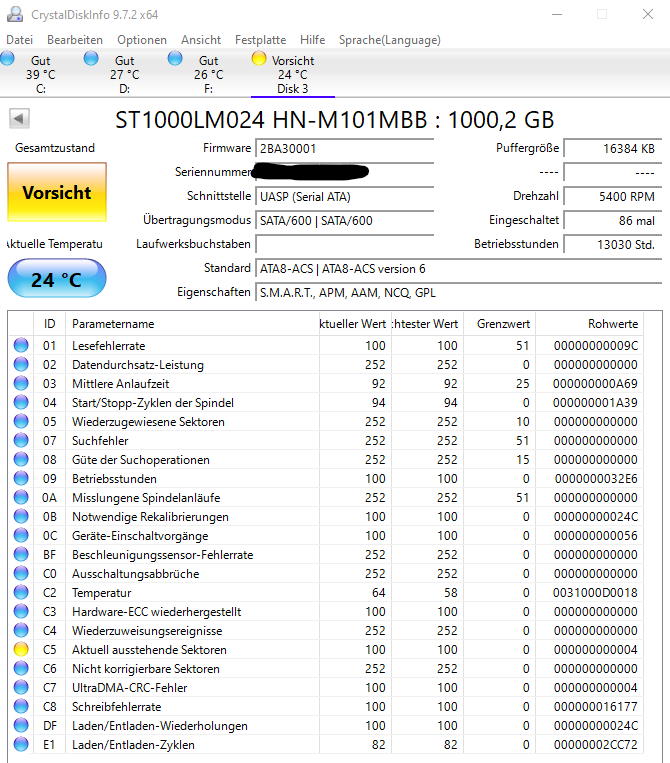Open the Festplatte menu
Viewport: 670px width, 763px height.
pos(260,40)
